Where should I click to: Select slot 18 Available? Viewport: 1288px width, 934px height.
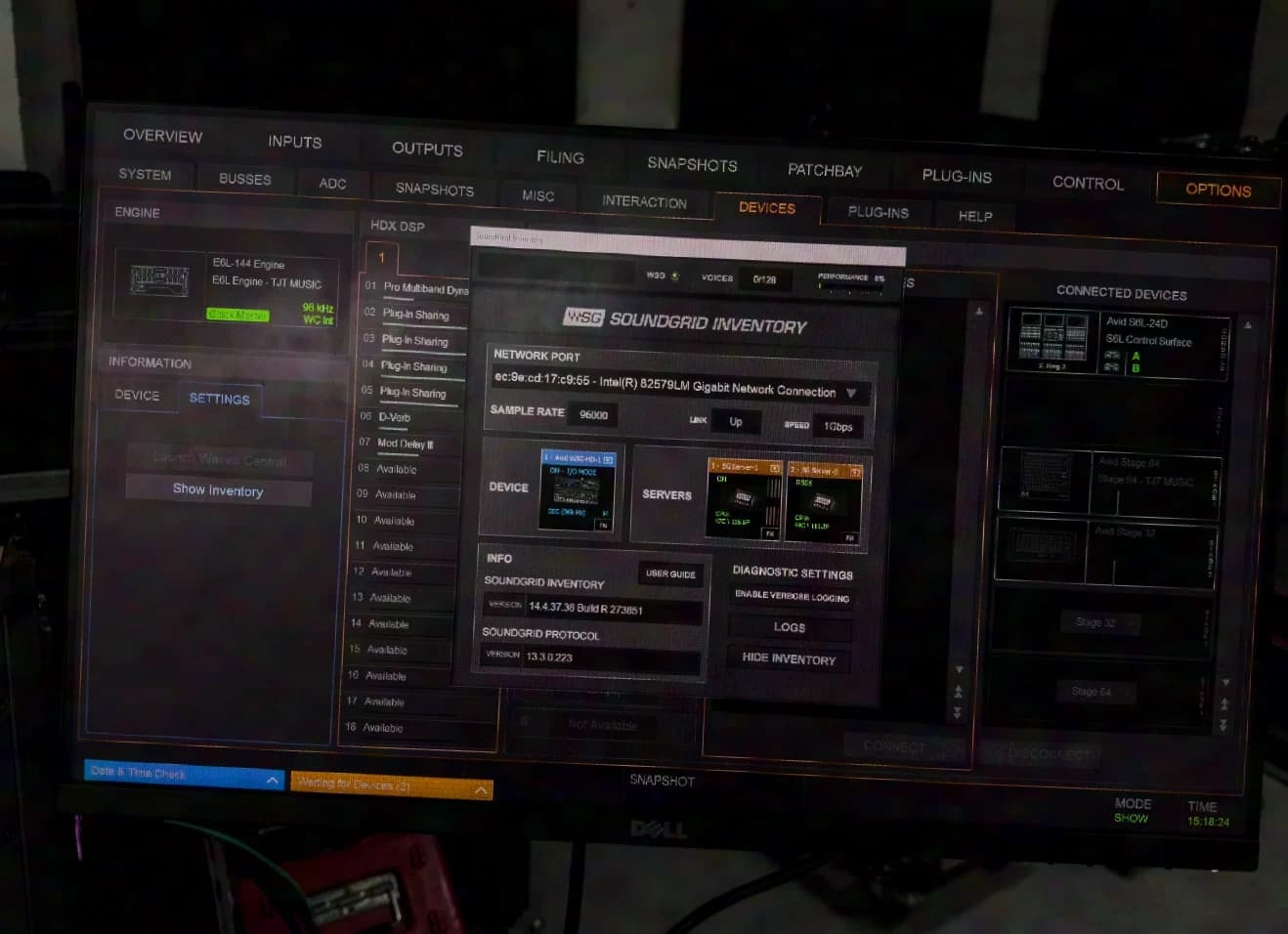(418, 728)
